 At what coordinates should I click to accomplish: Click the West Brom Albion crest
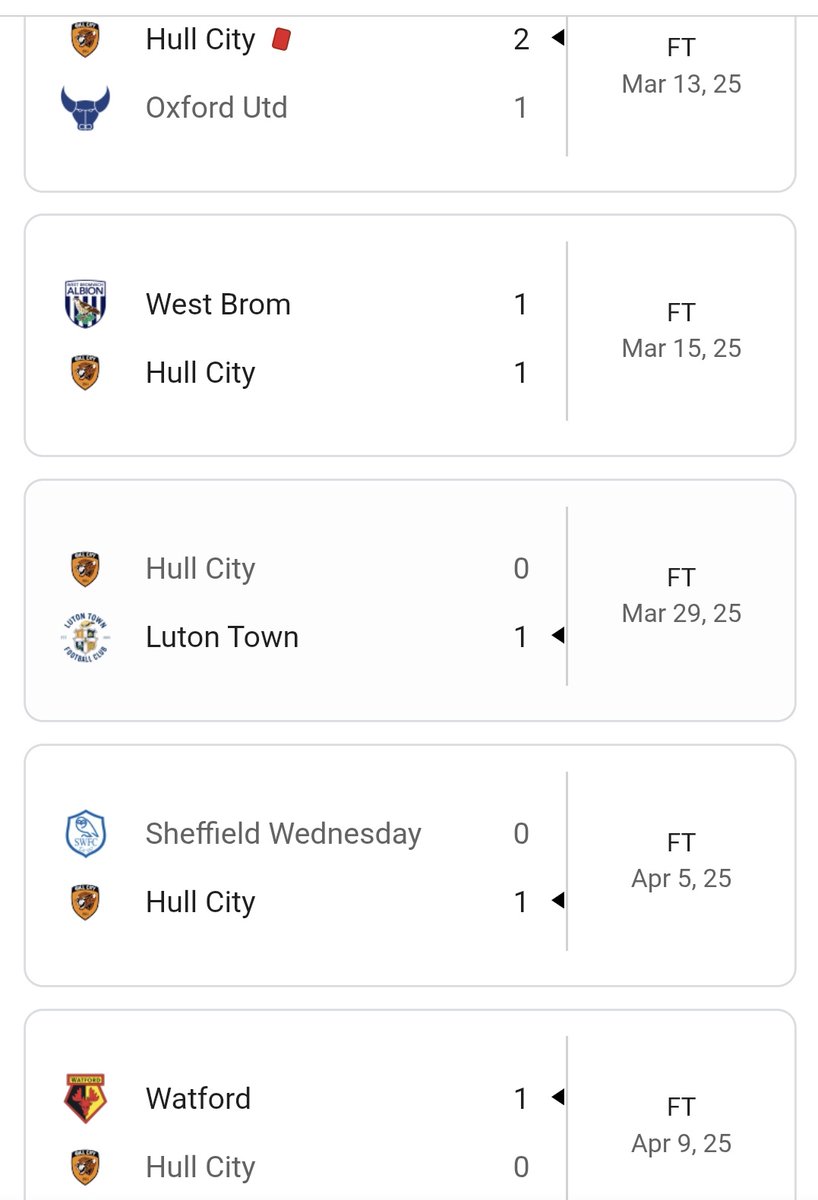[x=85, y=304]
